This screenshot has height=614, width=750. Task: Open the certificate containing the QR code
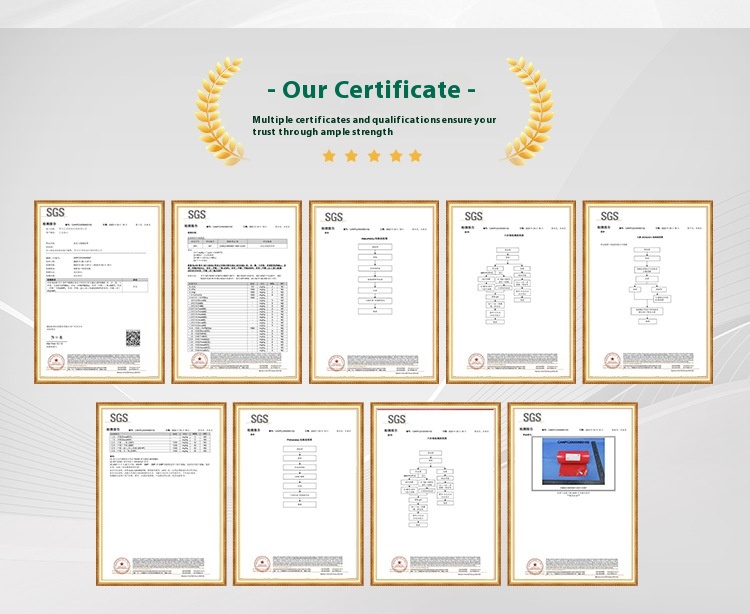pos(99,291)
